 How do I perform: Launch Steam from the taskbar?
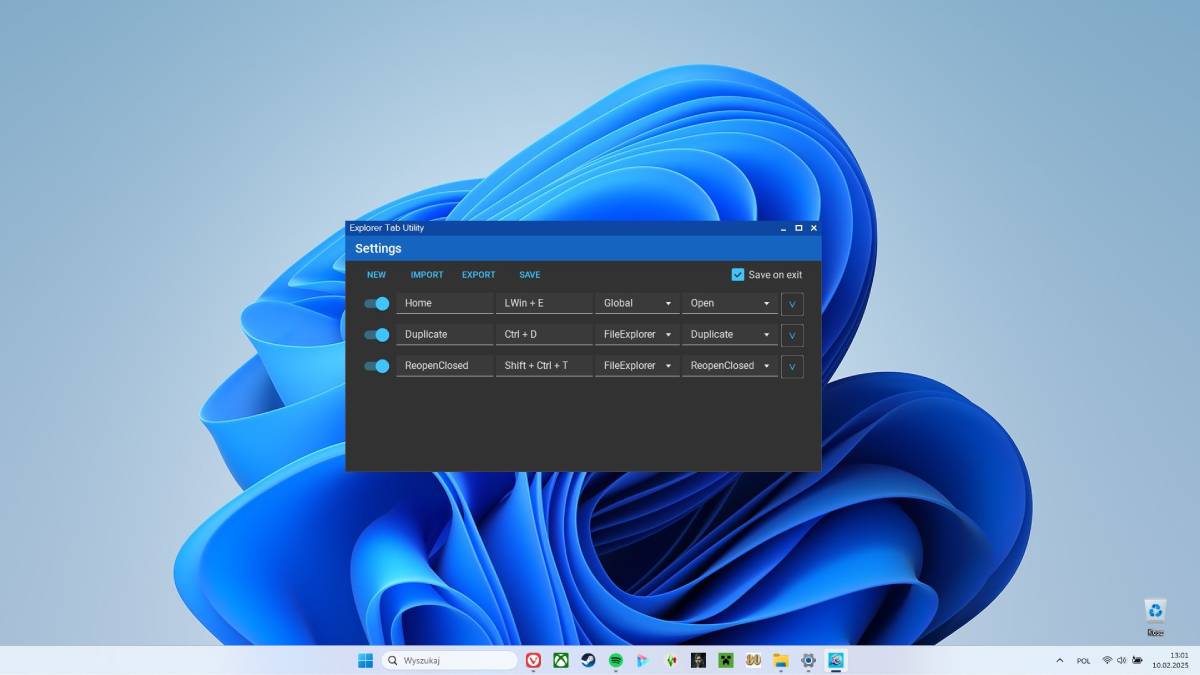pos(589,660)
